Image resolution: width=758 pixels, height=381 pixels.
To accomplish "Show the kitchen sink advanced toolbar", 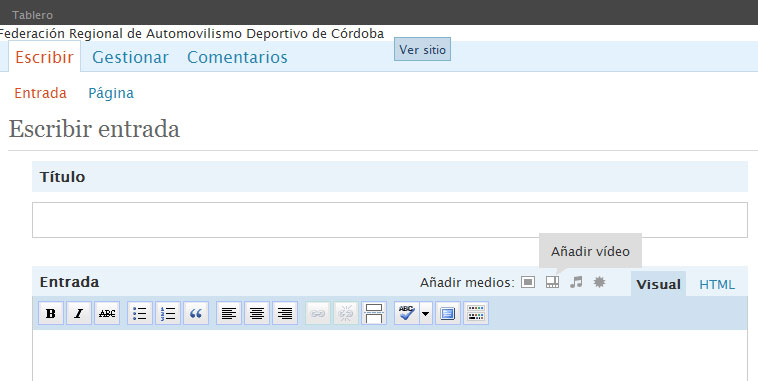I will pyautogui.click(x=476, y=313).
